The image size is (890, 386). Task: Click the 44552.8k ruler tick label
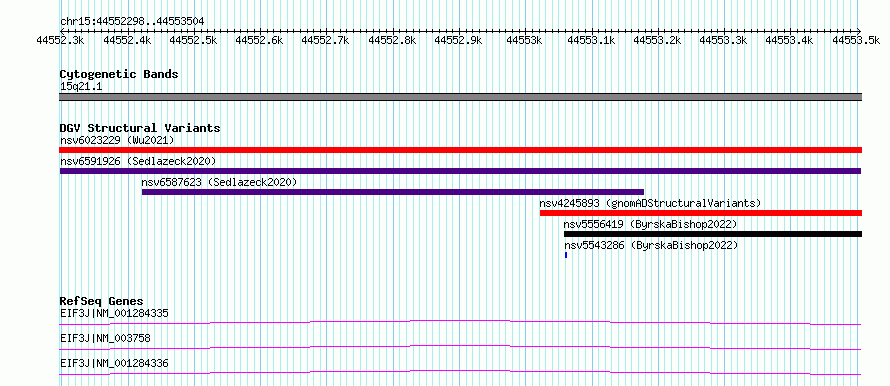click(x=392, y=40)
